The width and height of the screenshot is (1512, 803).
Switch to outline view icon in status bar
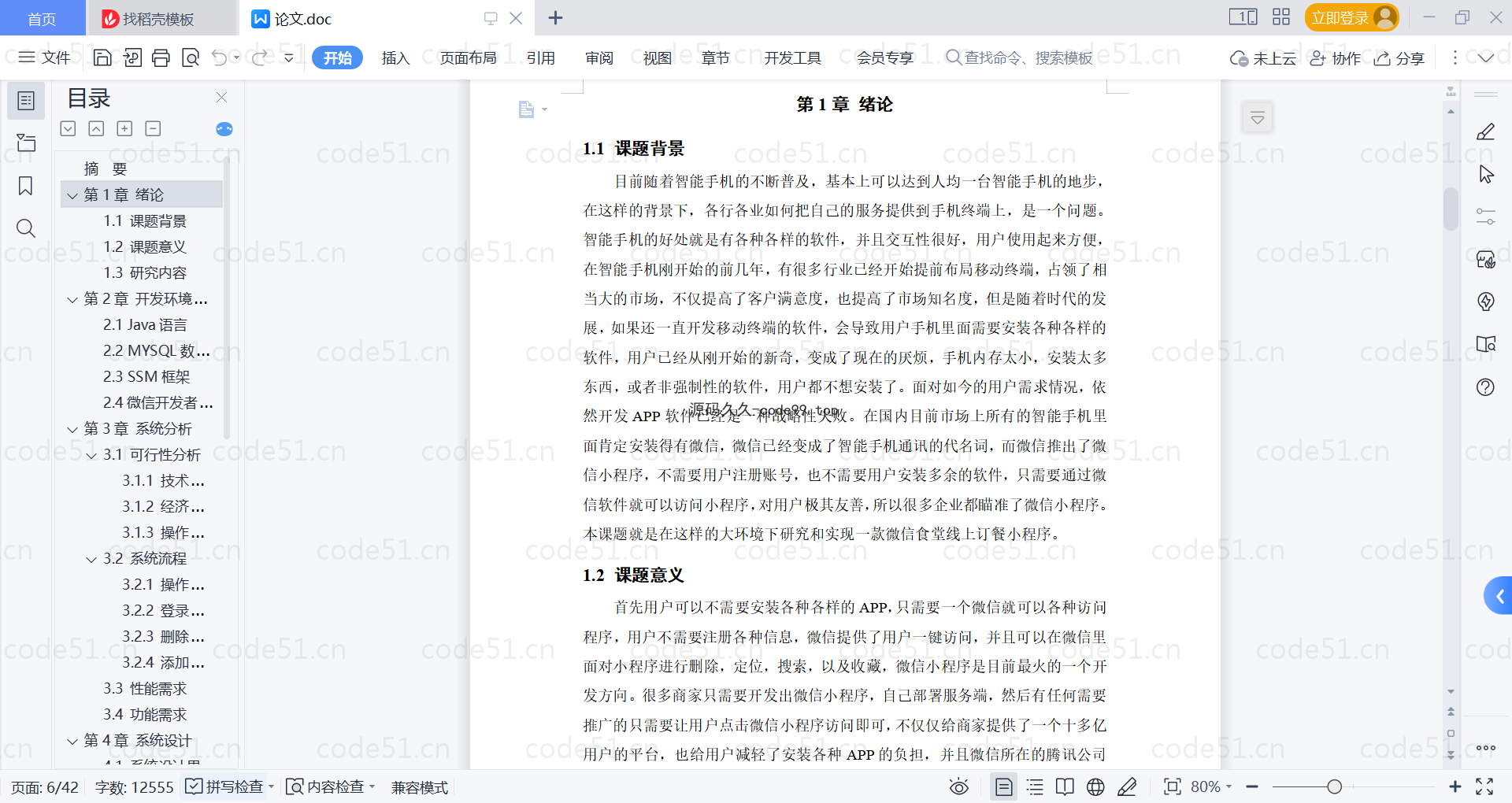pyautogui.click(x=1035, y=786)
